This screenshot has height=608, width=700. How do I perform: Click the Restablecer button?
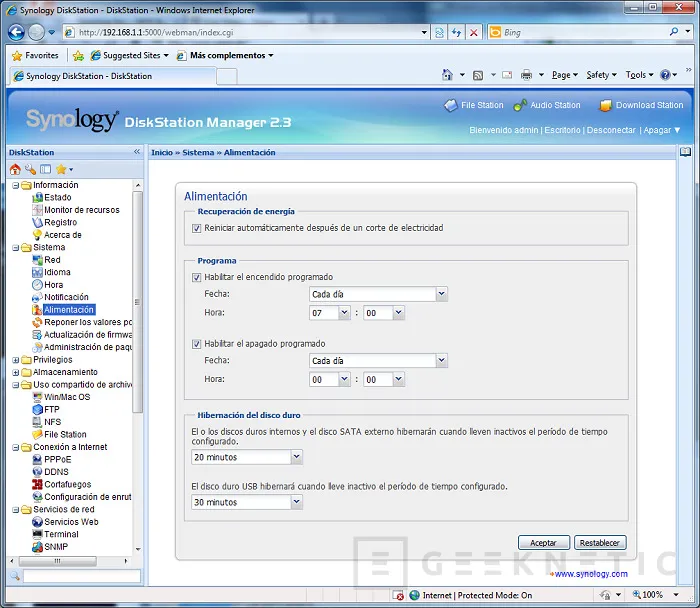[600, 543]
